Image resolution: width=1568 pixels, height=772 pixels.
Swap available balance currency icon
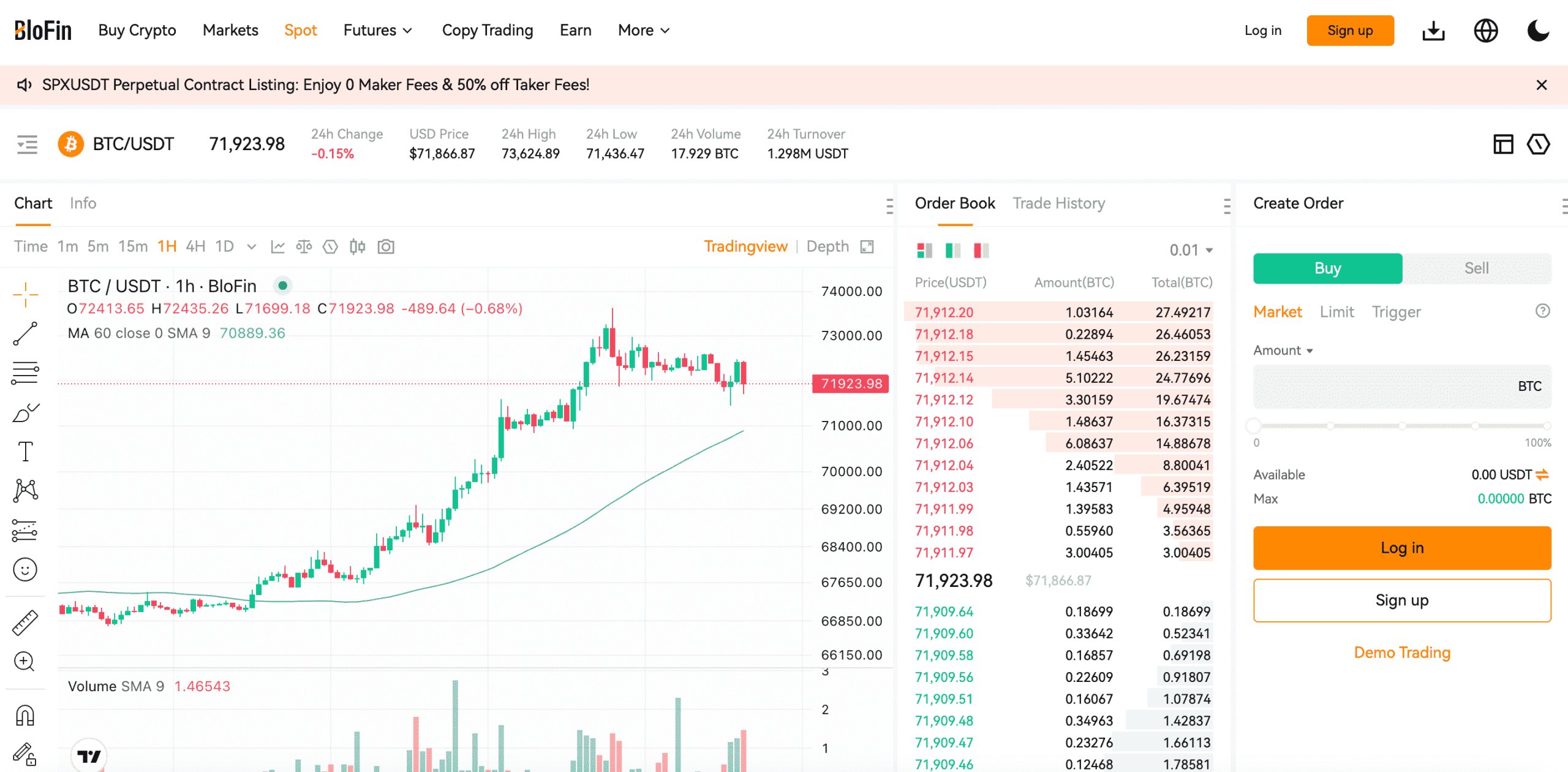click(x=1543, y=475)
